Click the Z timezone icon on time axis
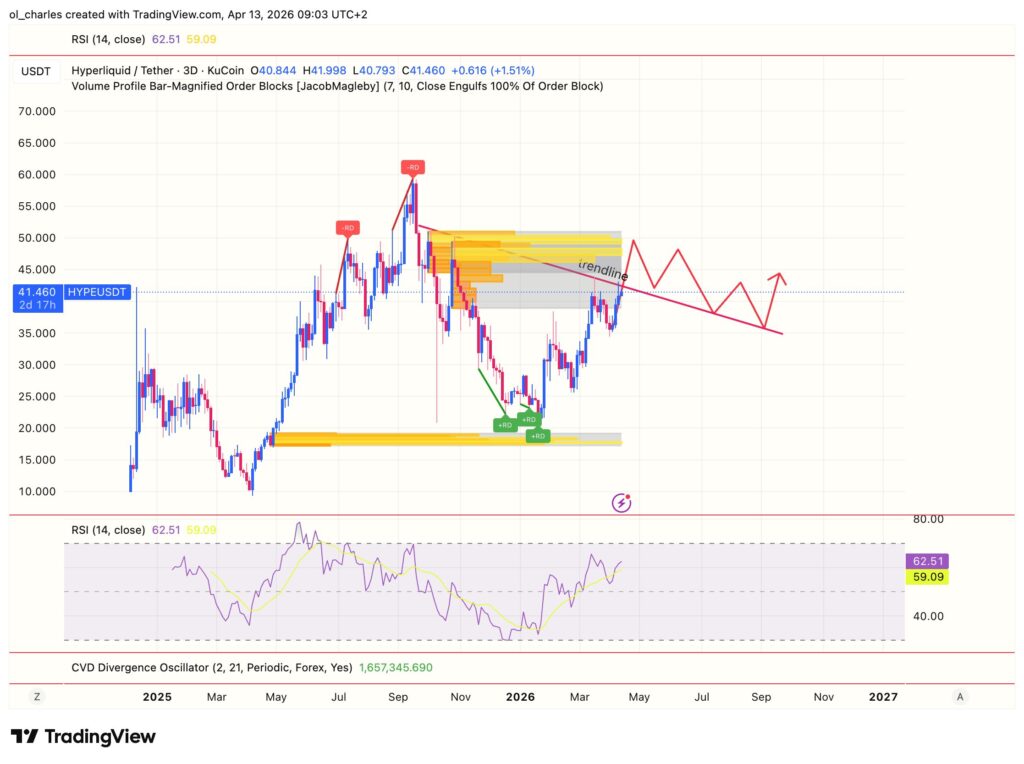The image size is (1024, 764). pyautogui.click(x=36, y=696)
